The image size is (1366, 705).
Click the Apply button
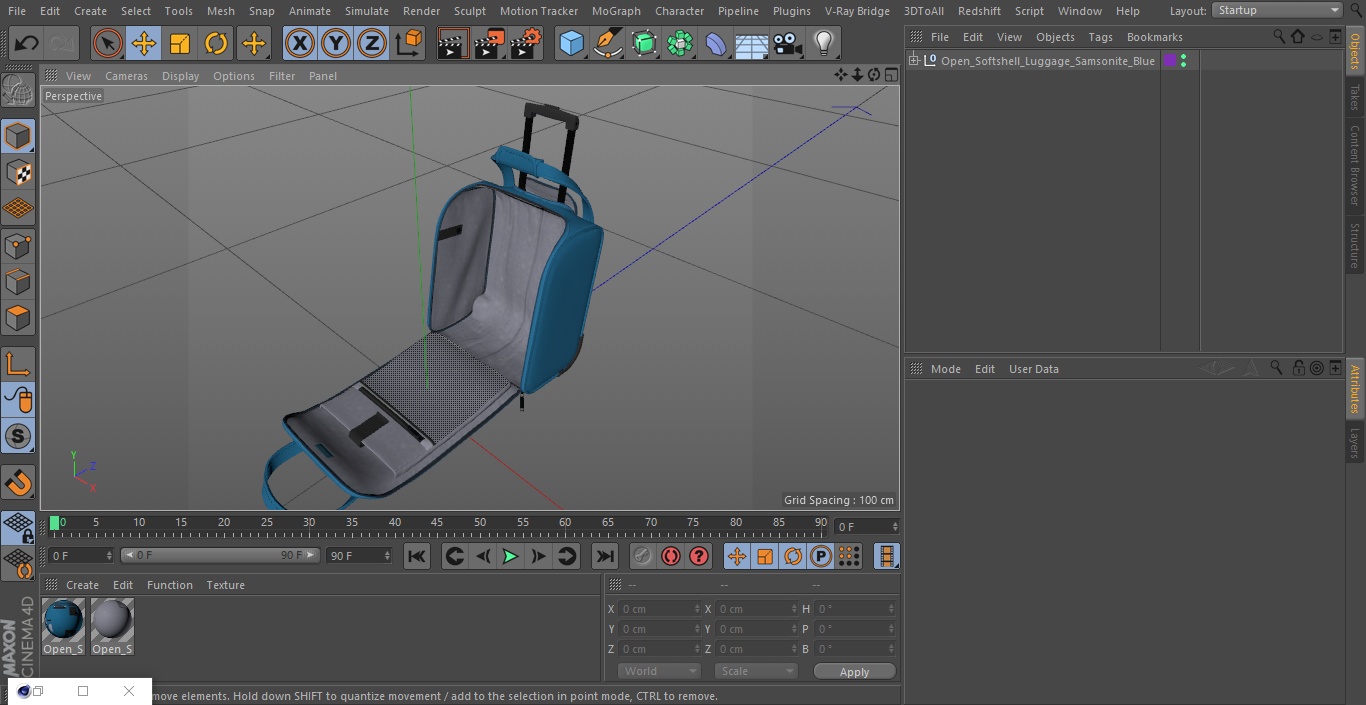pos(854,672)
